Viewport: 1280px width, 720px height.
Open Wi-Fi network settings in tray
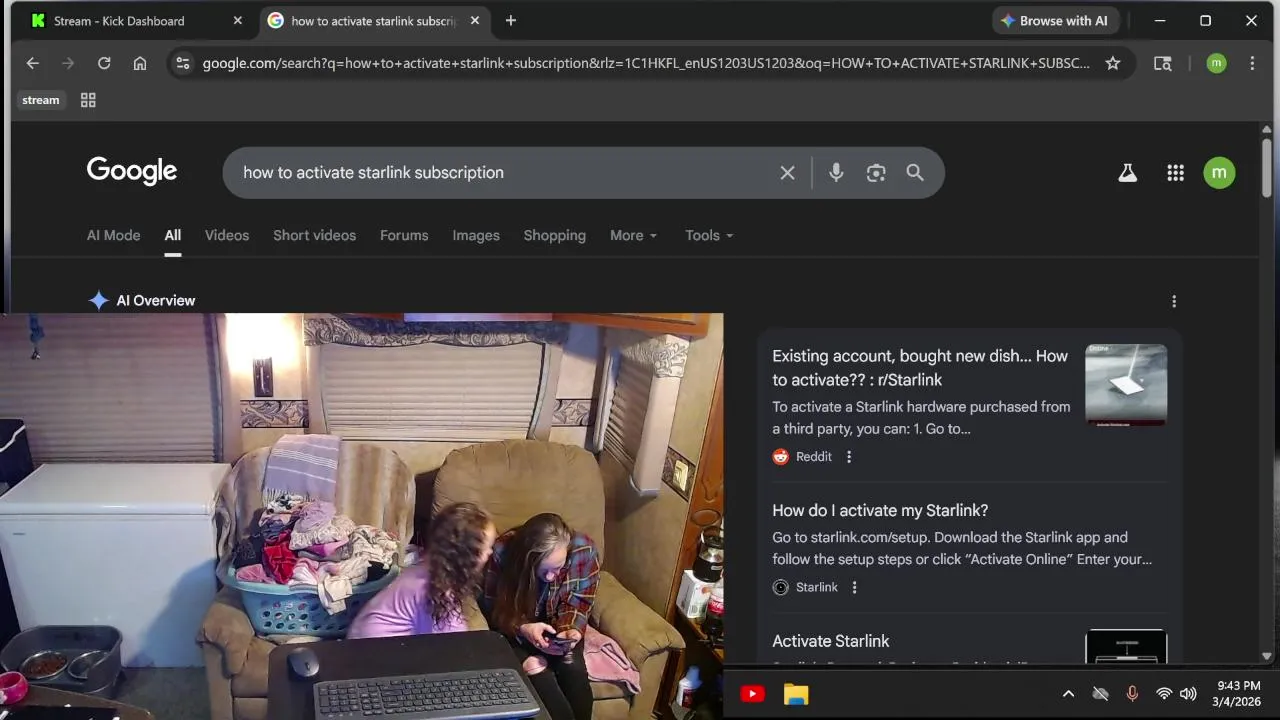click(x=1164, y=694)
